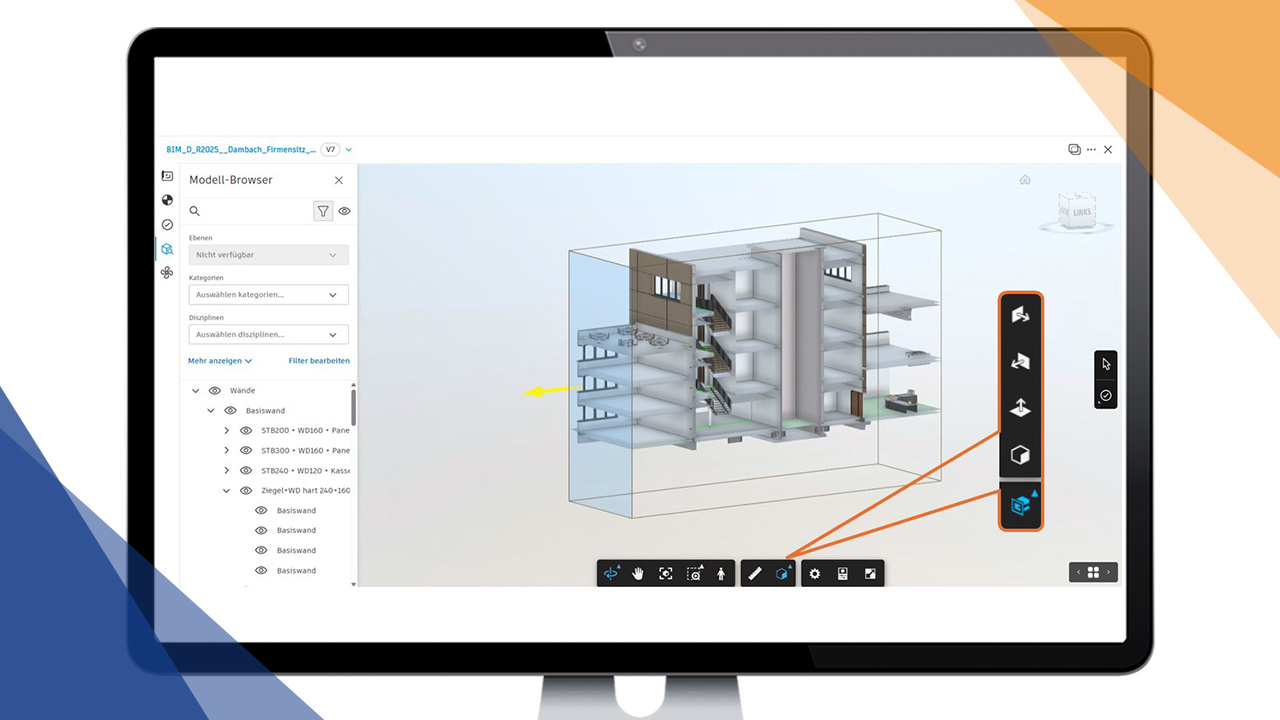Click the Fit to view tool

666,573
